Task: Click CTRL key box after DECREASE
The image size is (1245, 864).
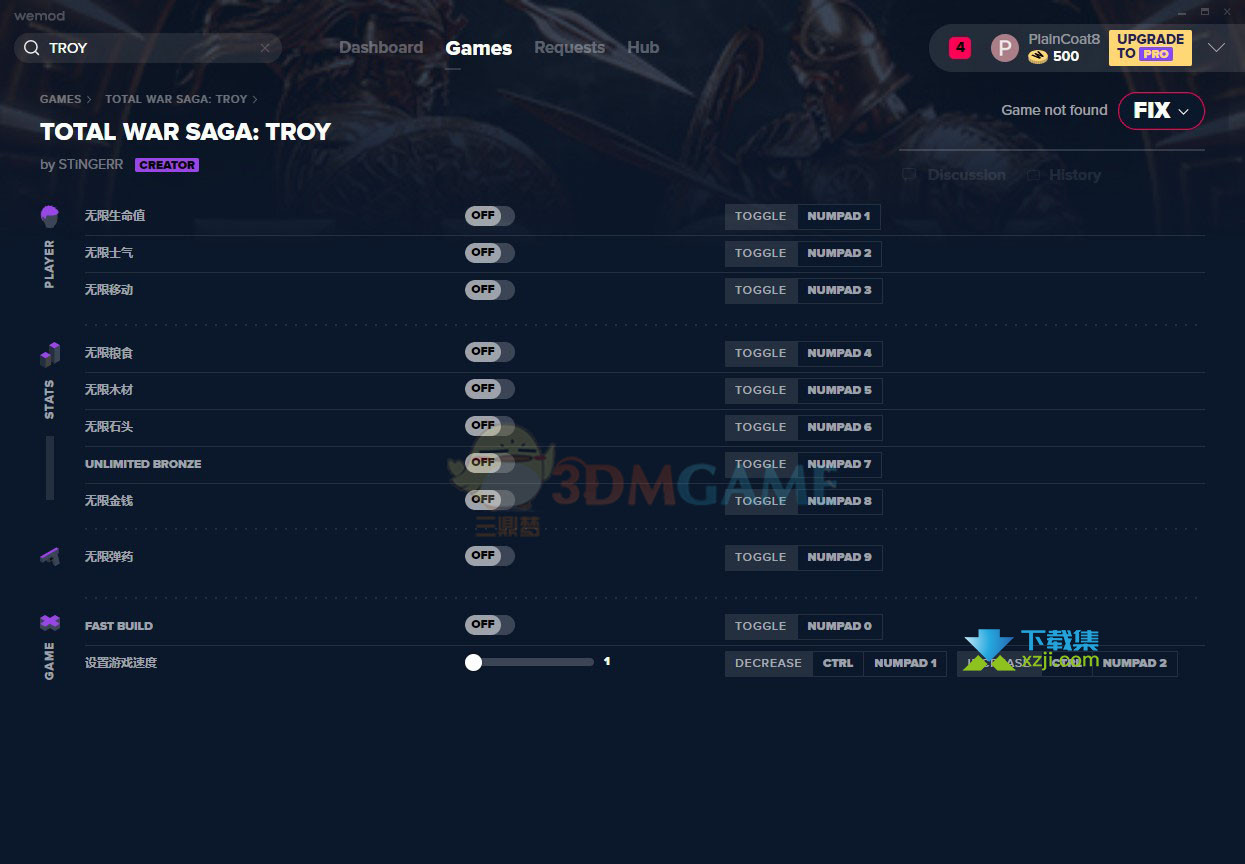Action: pyautogui.click(x=838, y=664)
